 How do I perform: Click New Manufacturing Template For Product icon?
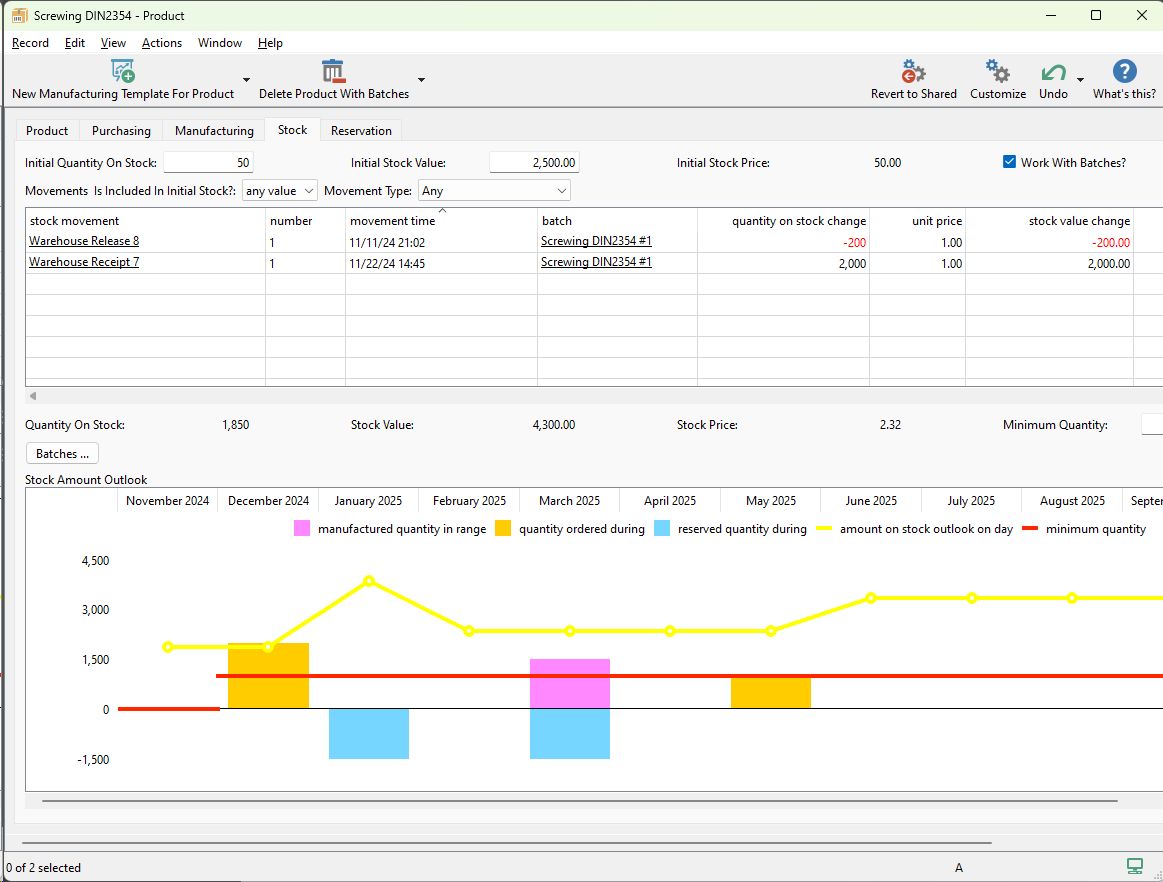[123, 72]
